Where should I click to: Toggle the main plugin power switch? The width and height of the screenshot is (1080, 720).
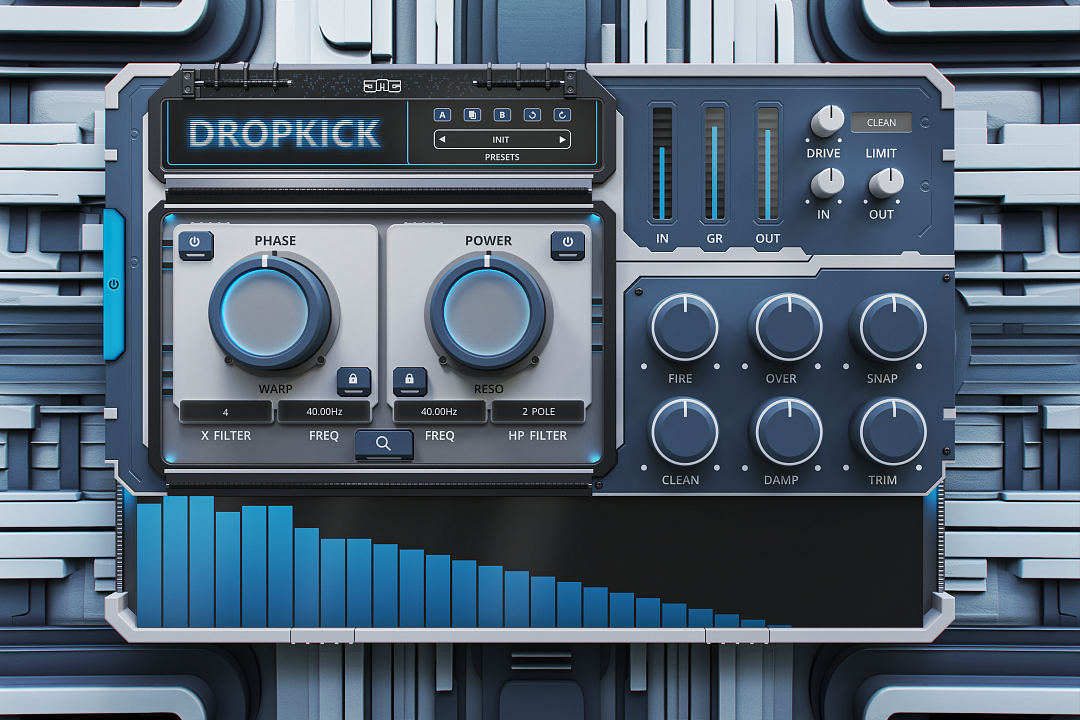(x=113, y=284)
